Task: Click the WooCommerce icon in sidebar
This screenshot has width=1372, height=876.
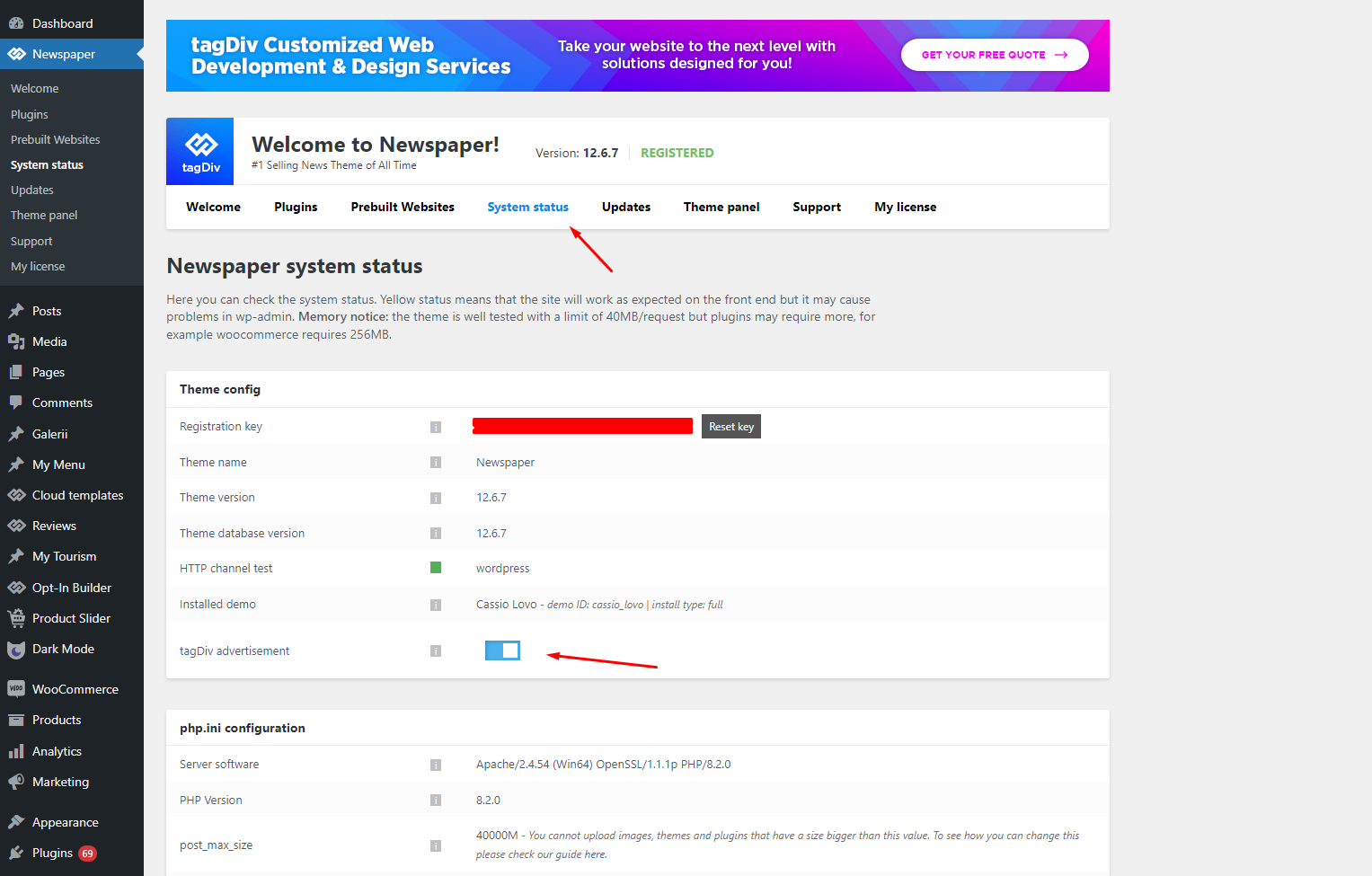Action: (x=16, y=689)
